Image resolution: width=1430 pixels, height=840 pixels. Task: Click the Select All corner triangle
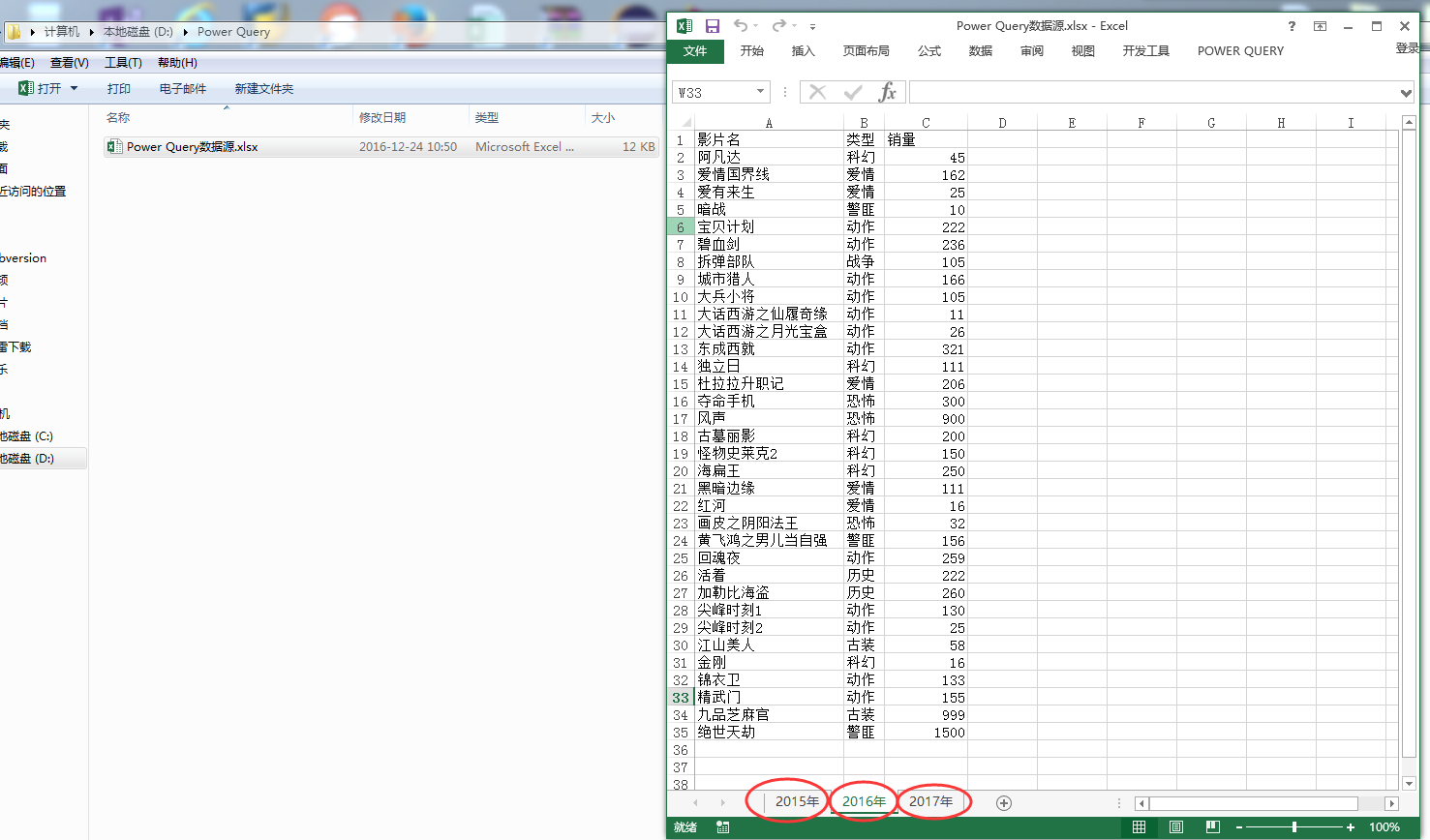pyautogui.click(x=682, y=122)
